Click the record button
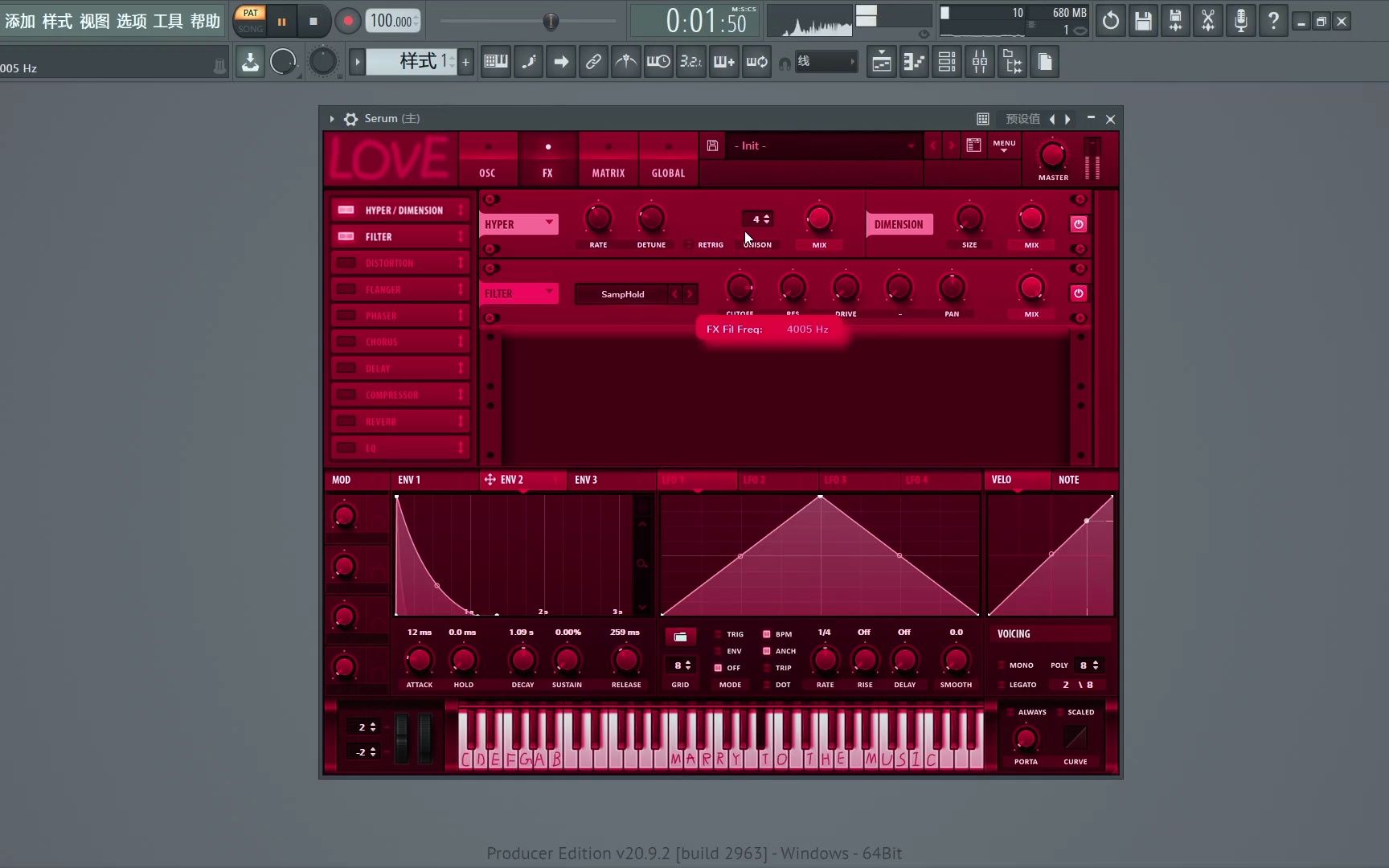The image size is (1389, 868). coord(347,22)
